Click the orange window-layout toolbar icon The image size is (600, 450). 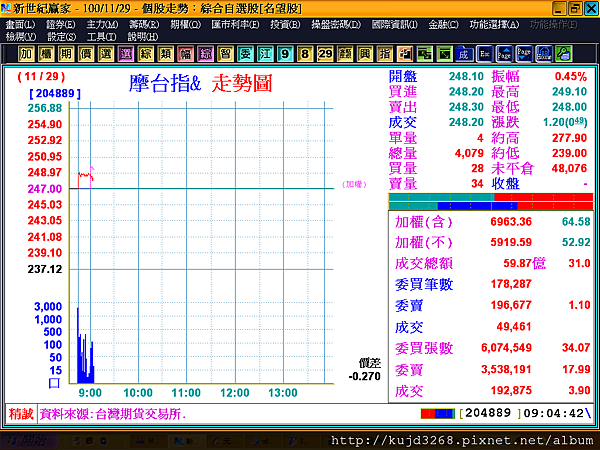click(404, 54)
